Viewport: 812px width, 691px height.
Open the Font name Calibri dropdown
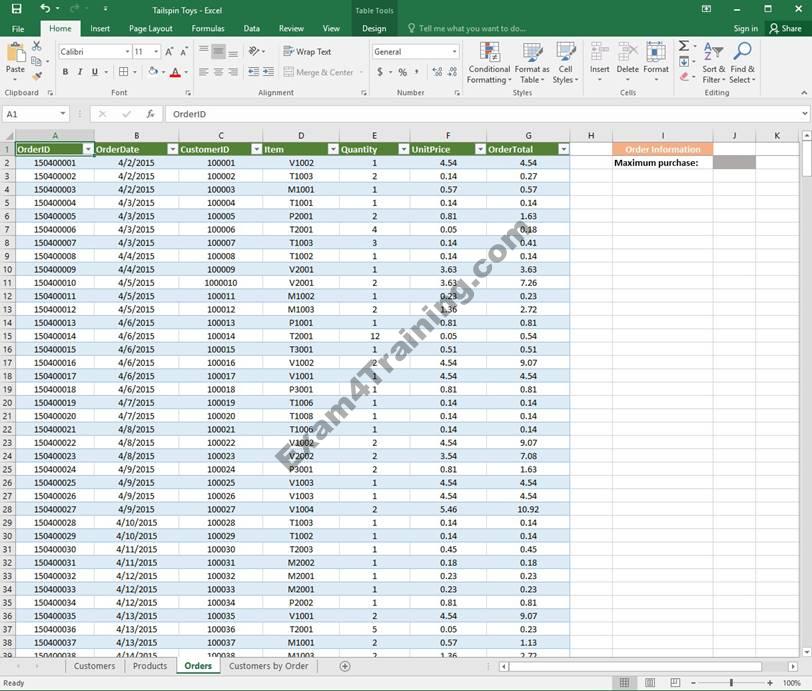pyautogui.click(x=127, y=51)
